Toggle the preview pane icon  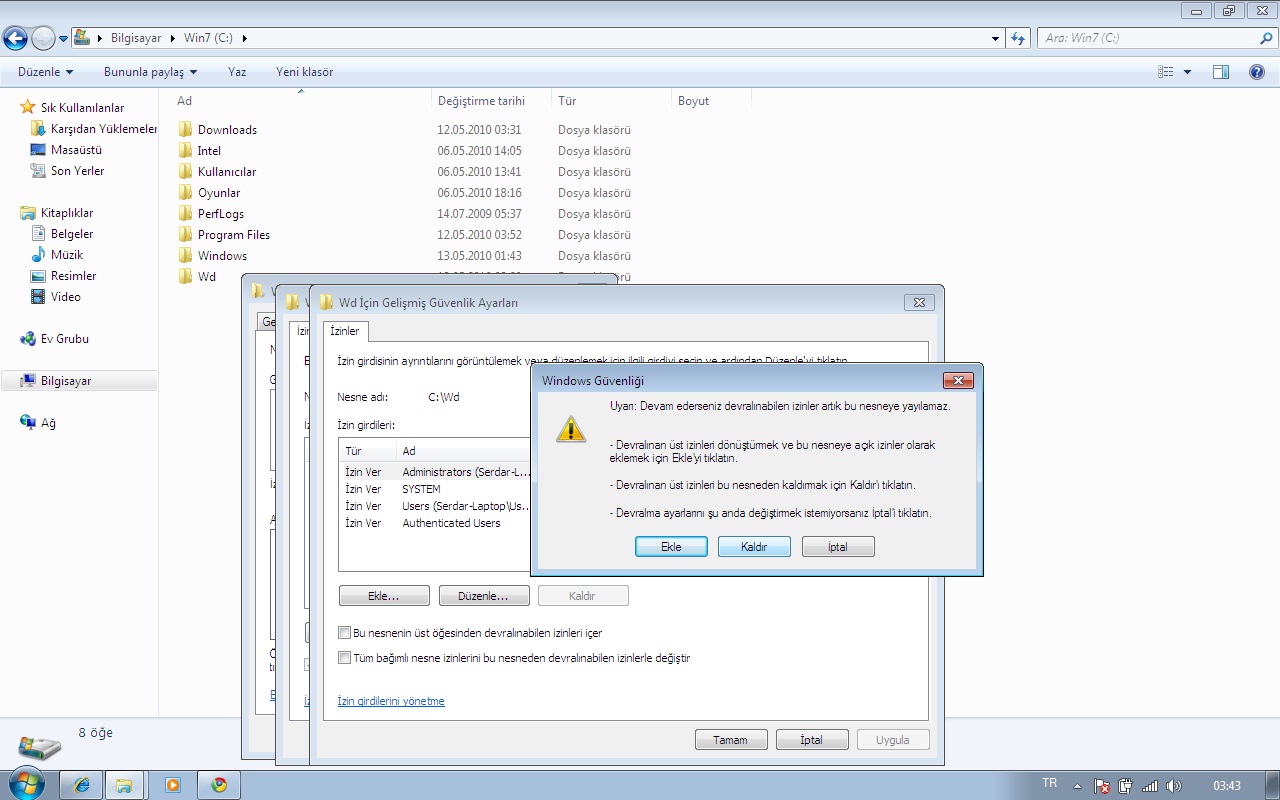[x=1220, y=72]
